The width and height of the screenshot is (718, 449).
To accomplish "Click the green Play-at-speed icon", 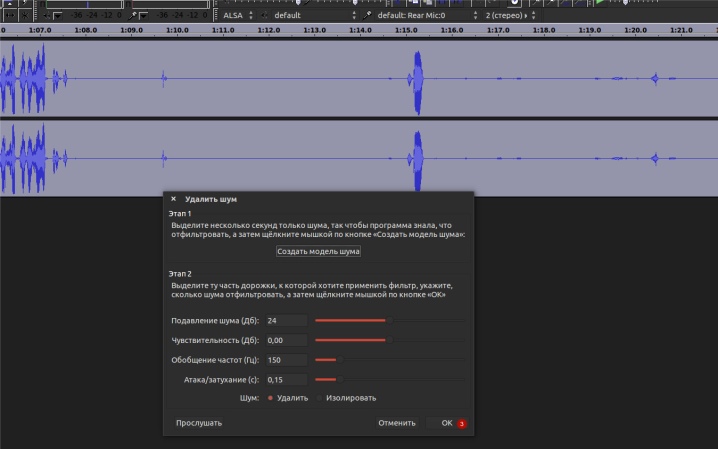I will pos(600,2).
